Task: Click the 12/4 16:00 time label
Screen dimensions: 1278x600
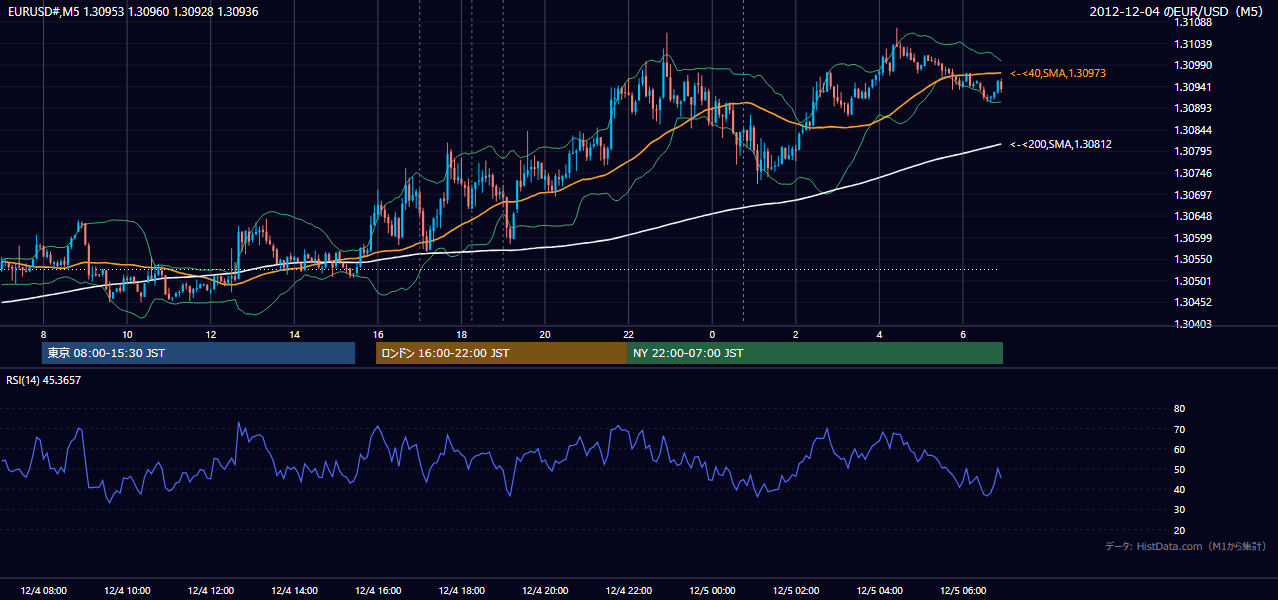Action: click(x=378, y=591)
